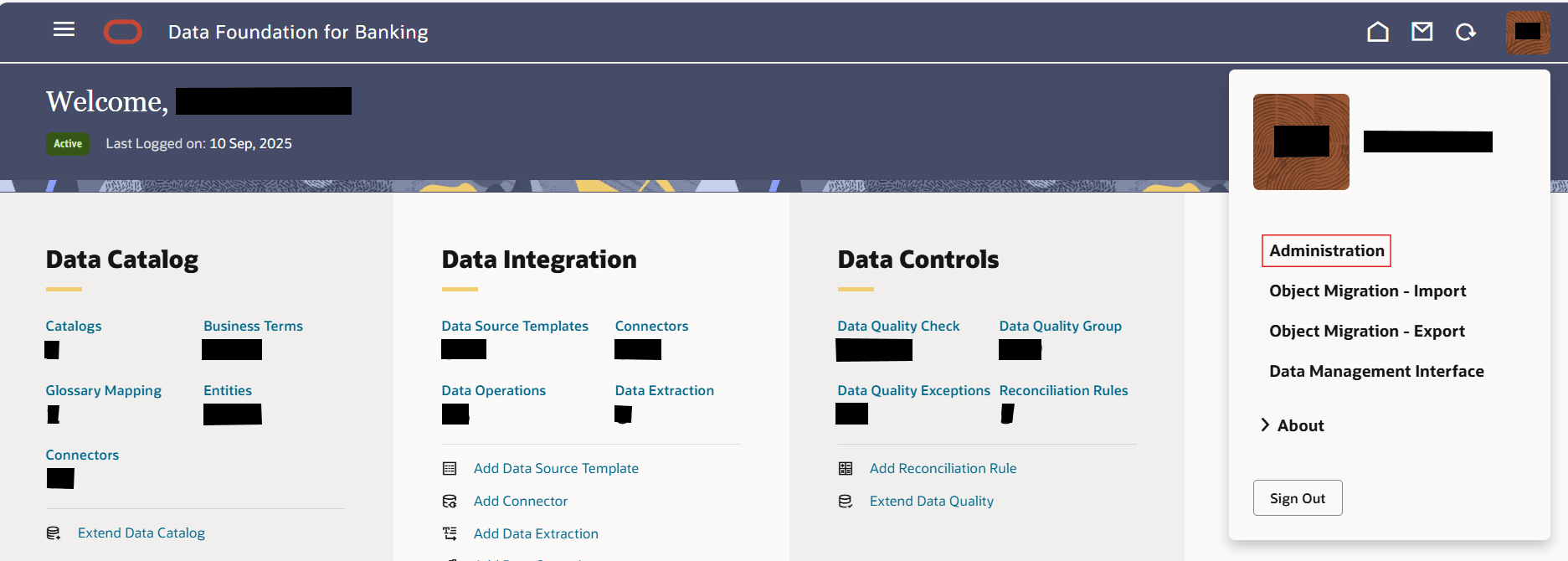
Task: Open Data Source Templates link
Action: pos(515,326)
